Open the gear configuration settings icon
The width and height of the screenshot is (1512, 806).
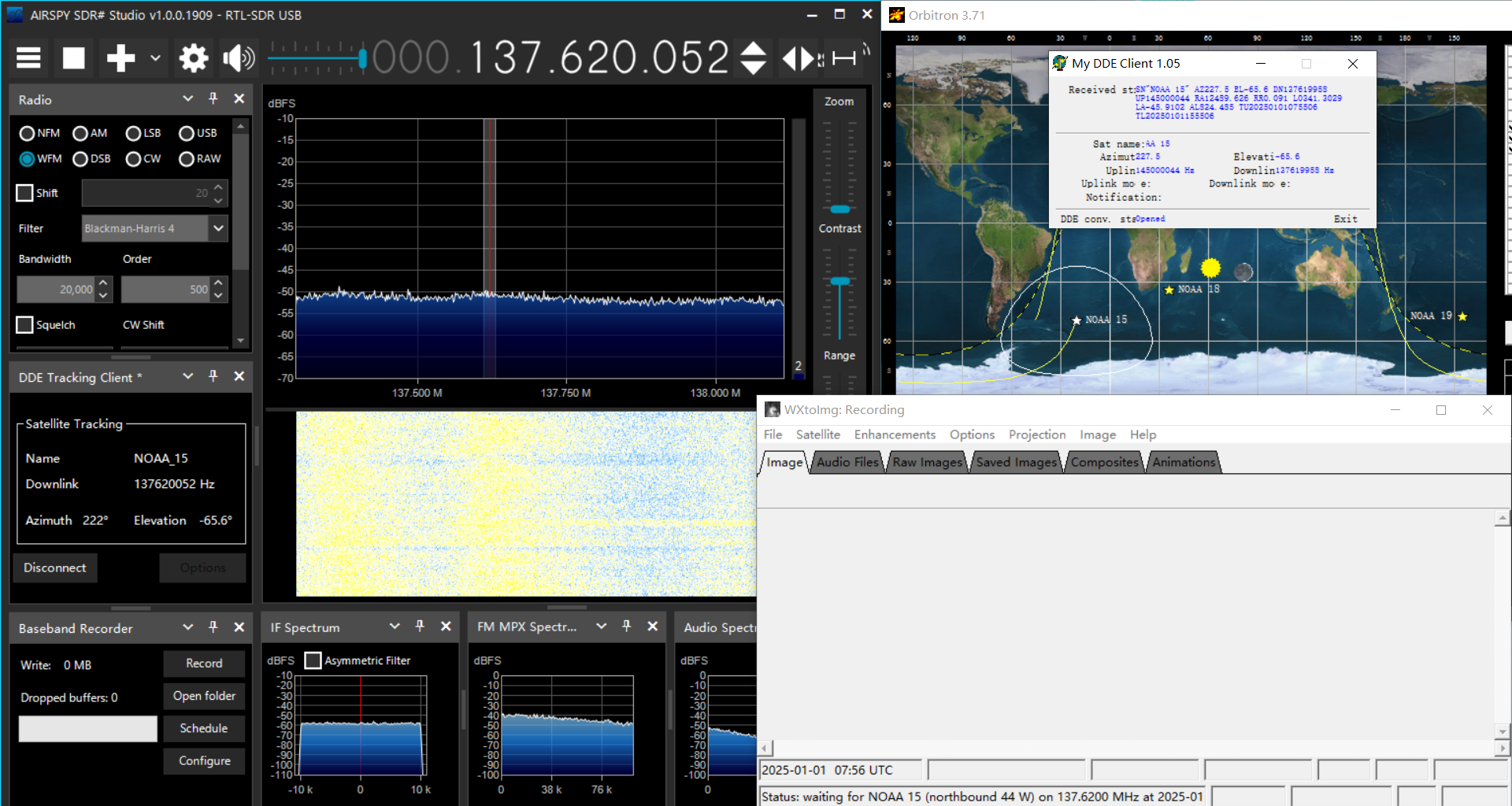[193, 58]
